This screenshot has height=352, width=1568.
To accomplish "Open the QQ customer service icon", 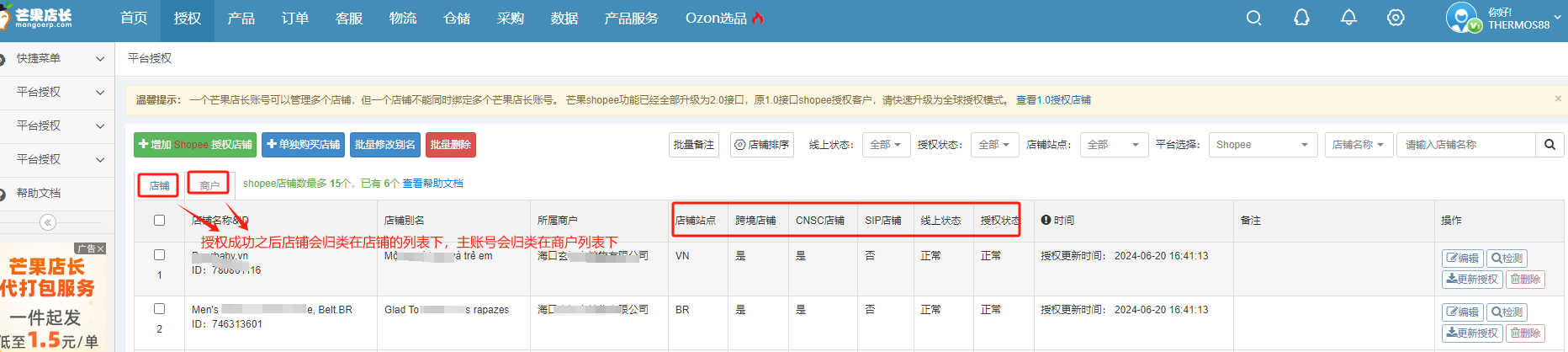I will tap(1301, 18).
